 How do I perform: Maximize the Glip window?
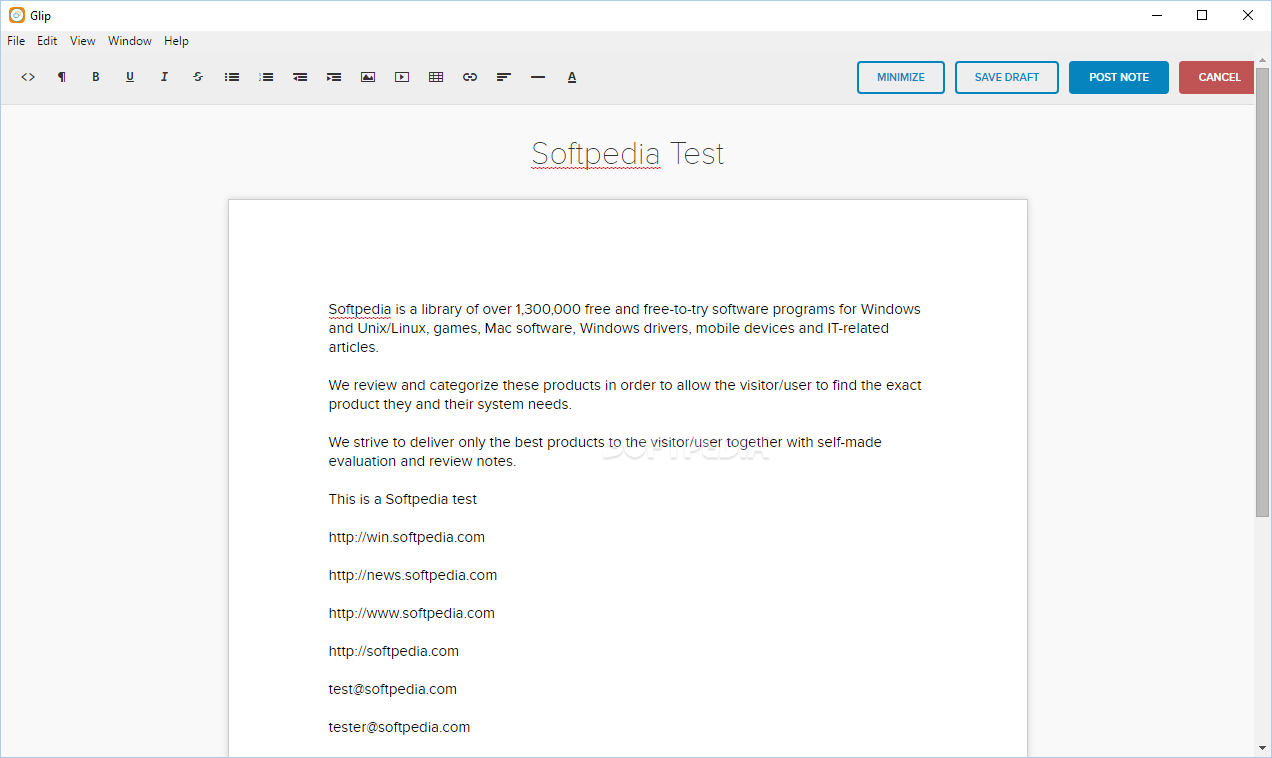[x=1202, y=15]
